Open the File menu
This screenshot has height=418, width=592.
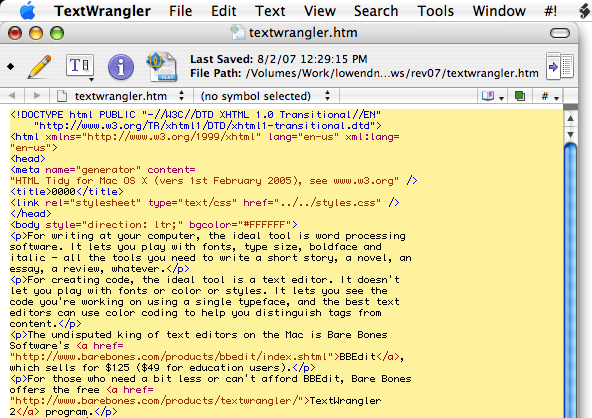click(180, 11)
